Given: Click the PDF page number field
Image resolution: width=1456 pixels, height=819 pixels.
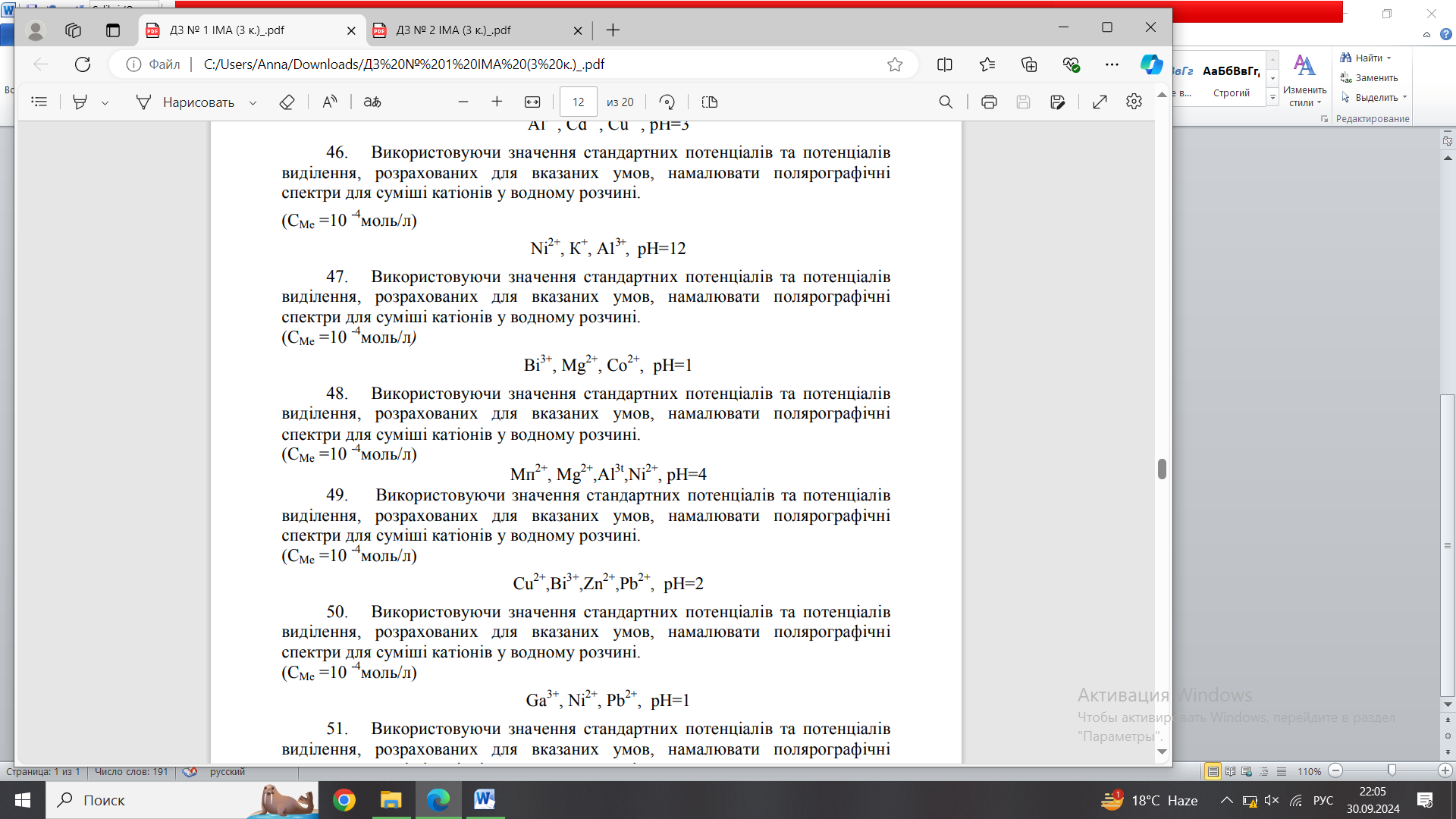Looking at the screenshot, I should coord(578,102).
